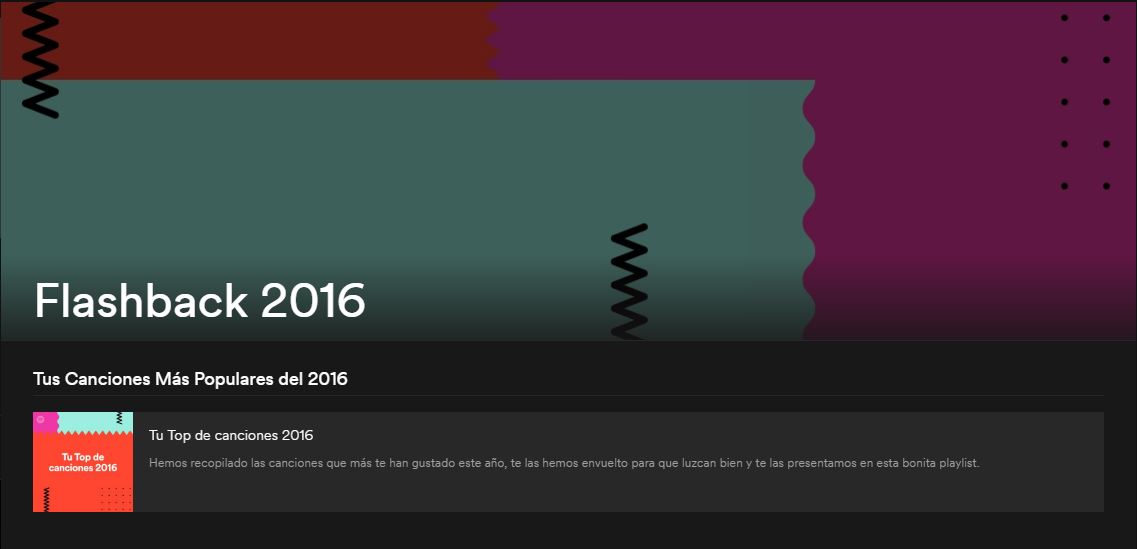Open the 'Tu Top de canciones 2016' playlist title
The height and width of the screenshot is (549, 1137).
click(x=231, y=436)
